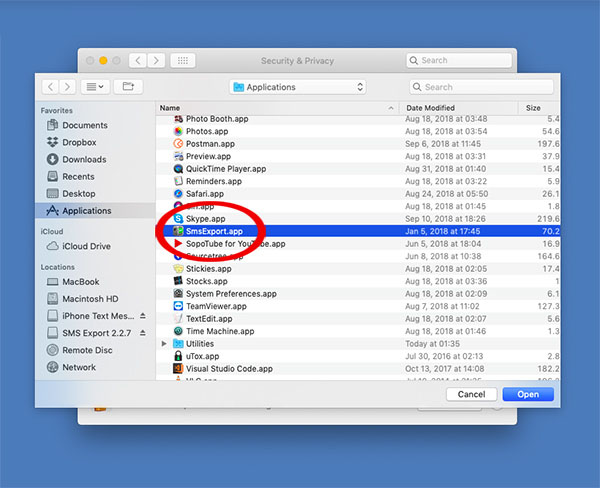The height and width of the screenshot is (488, 600).
Task: Click the Preview.app icon
Action: point(178,156)
